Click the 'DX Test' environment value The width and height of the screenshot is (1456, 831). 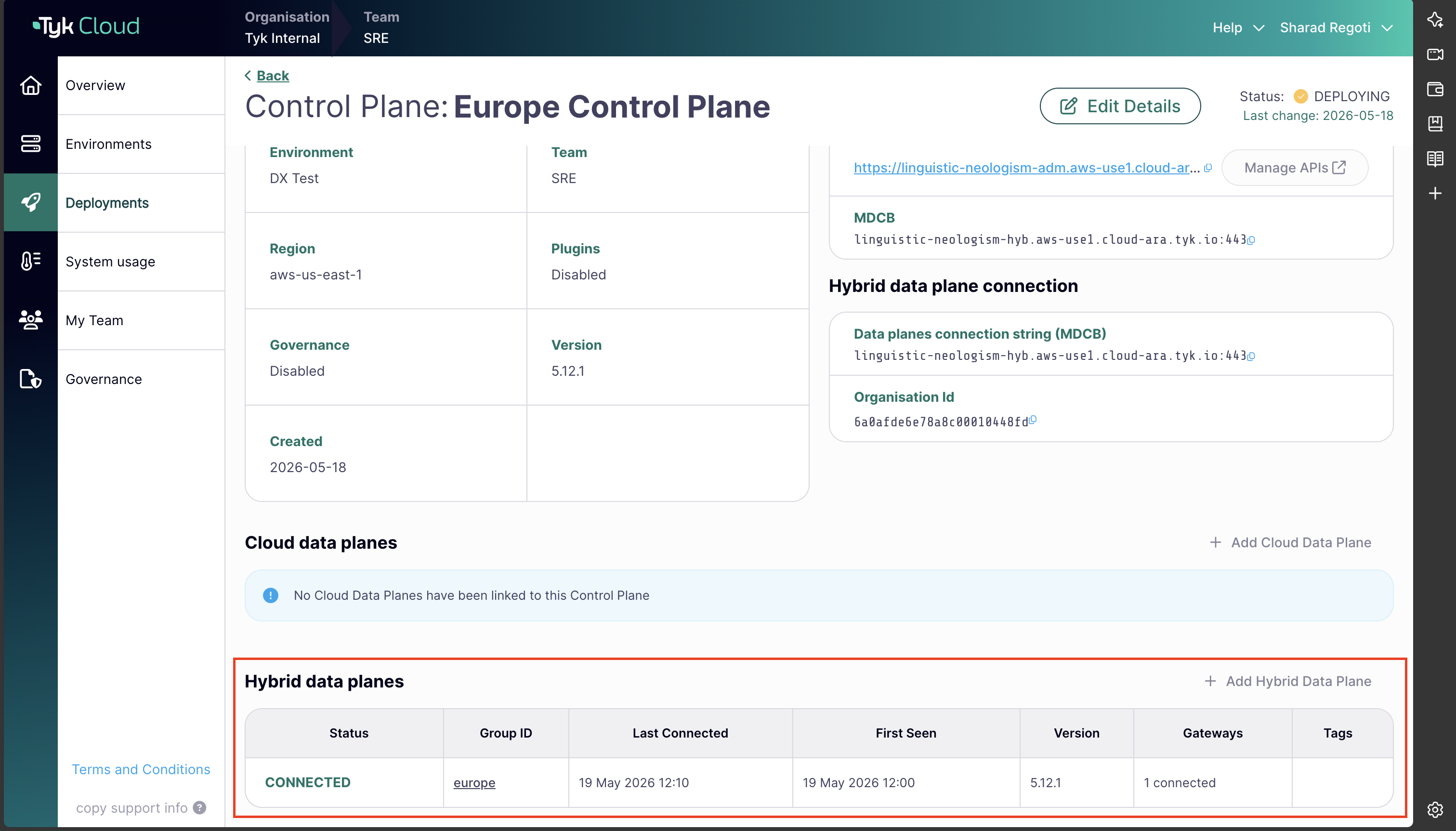[294, 178]
